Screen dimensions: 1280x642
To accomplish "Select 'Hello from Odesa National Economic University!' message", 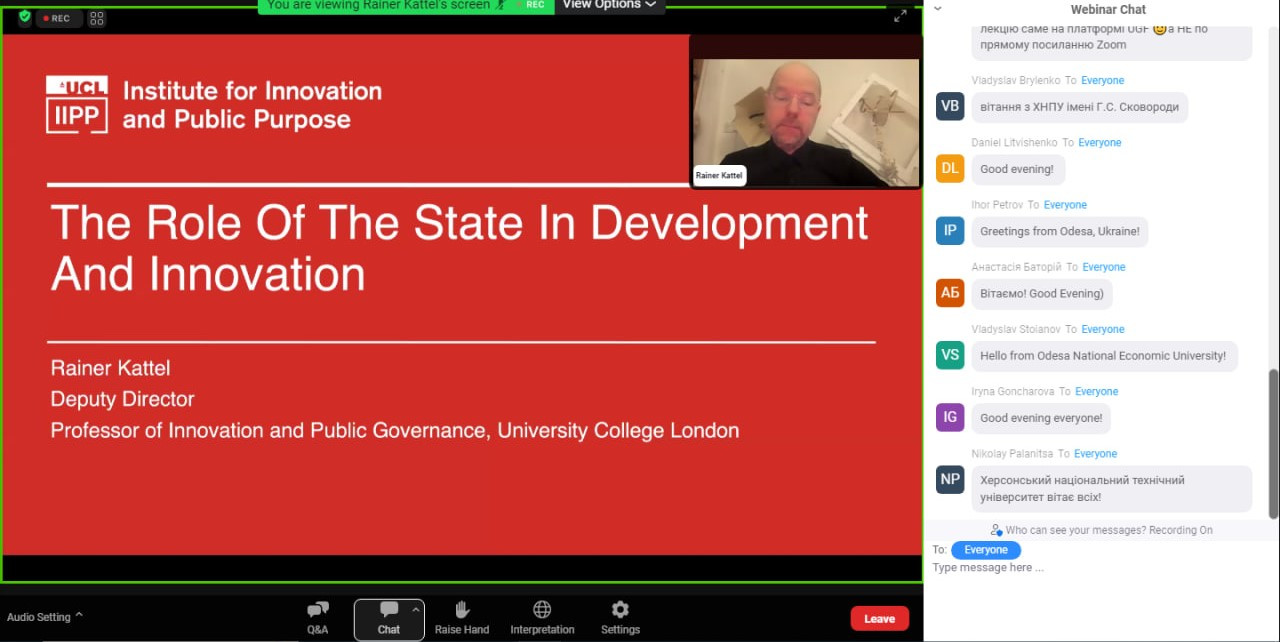I will pos(1104,356).
